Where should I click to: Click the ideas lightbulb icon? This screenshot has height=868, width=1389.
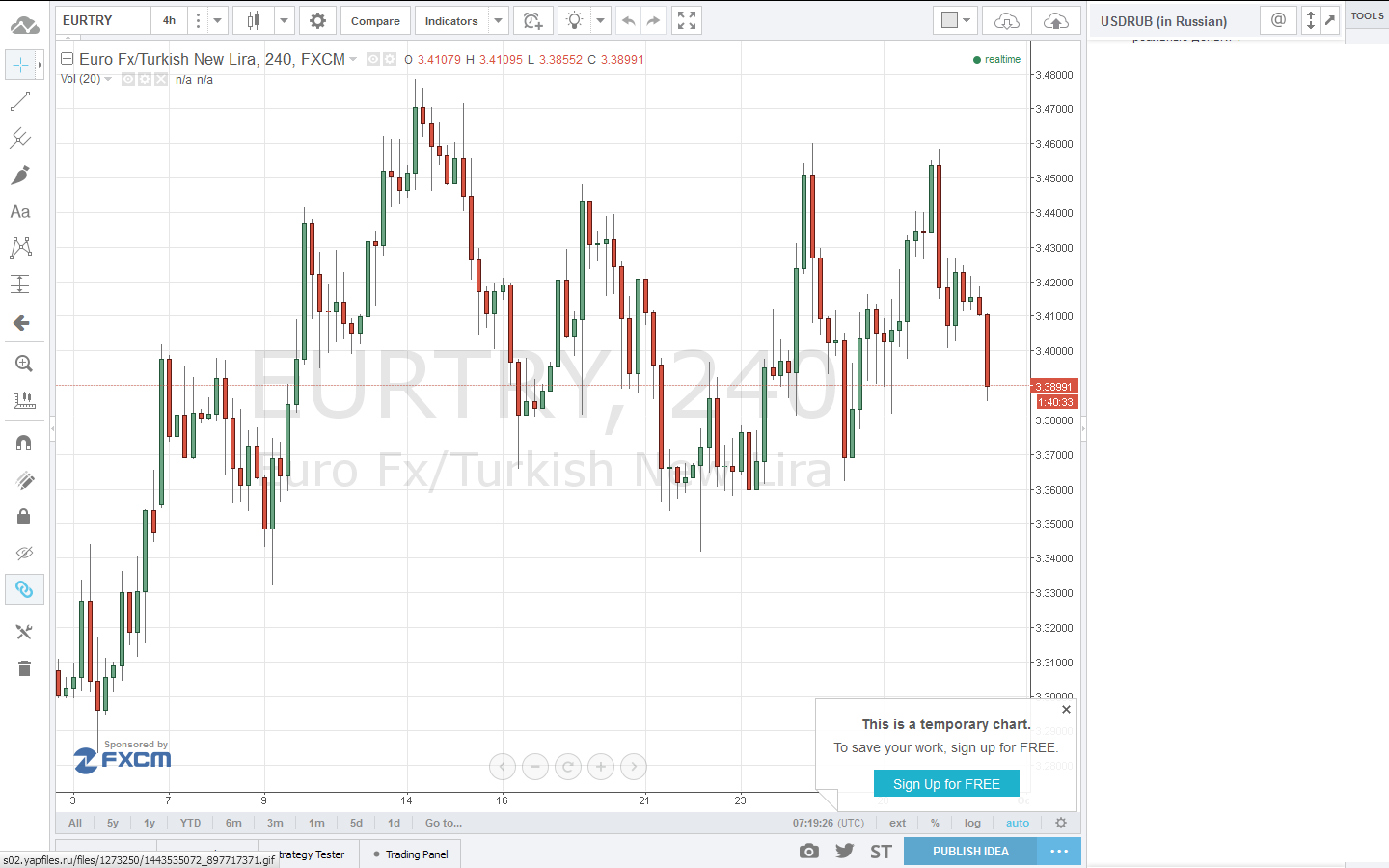point(575,20)
